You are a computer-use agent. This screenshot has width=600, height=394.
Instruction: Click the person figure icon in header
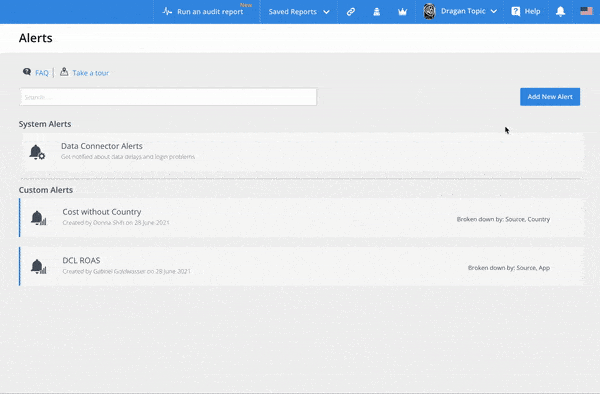tap(377, 11)
